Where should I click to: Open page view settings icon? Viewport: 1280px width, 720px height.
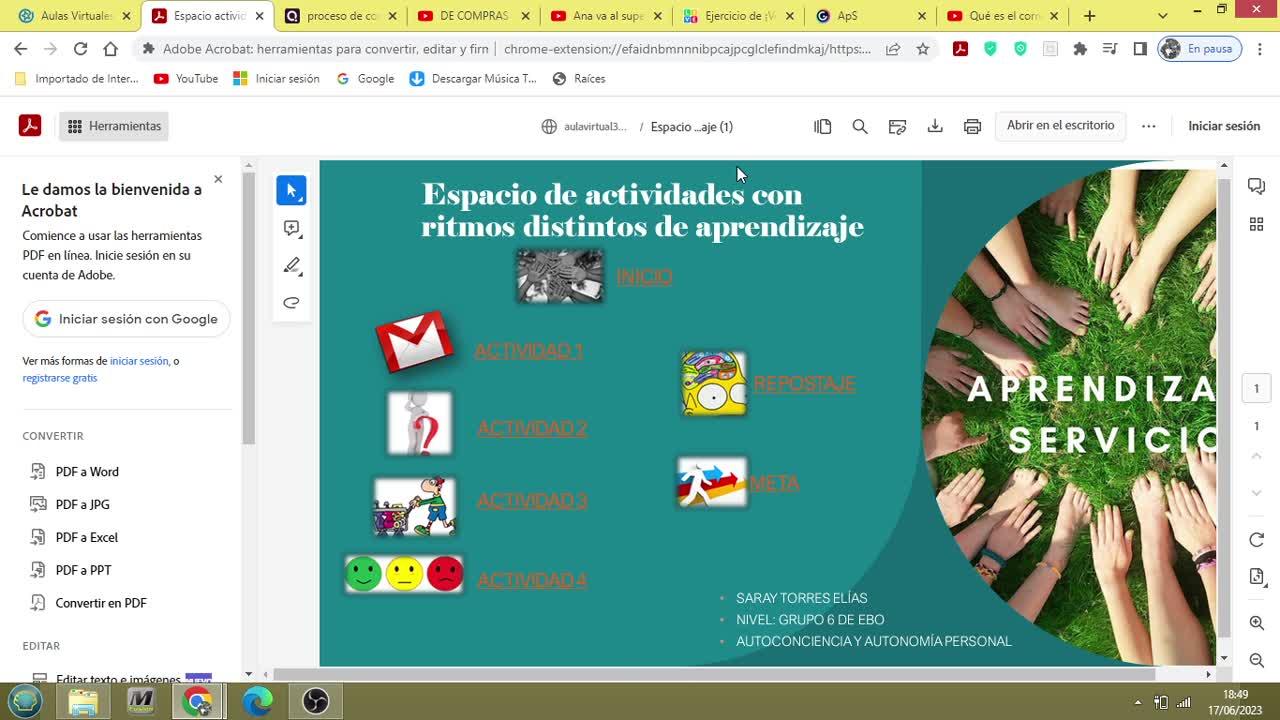tap(823, 126)
